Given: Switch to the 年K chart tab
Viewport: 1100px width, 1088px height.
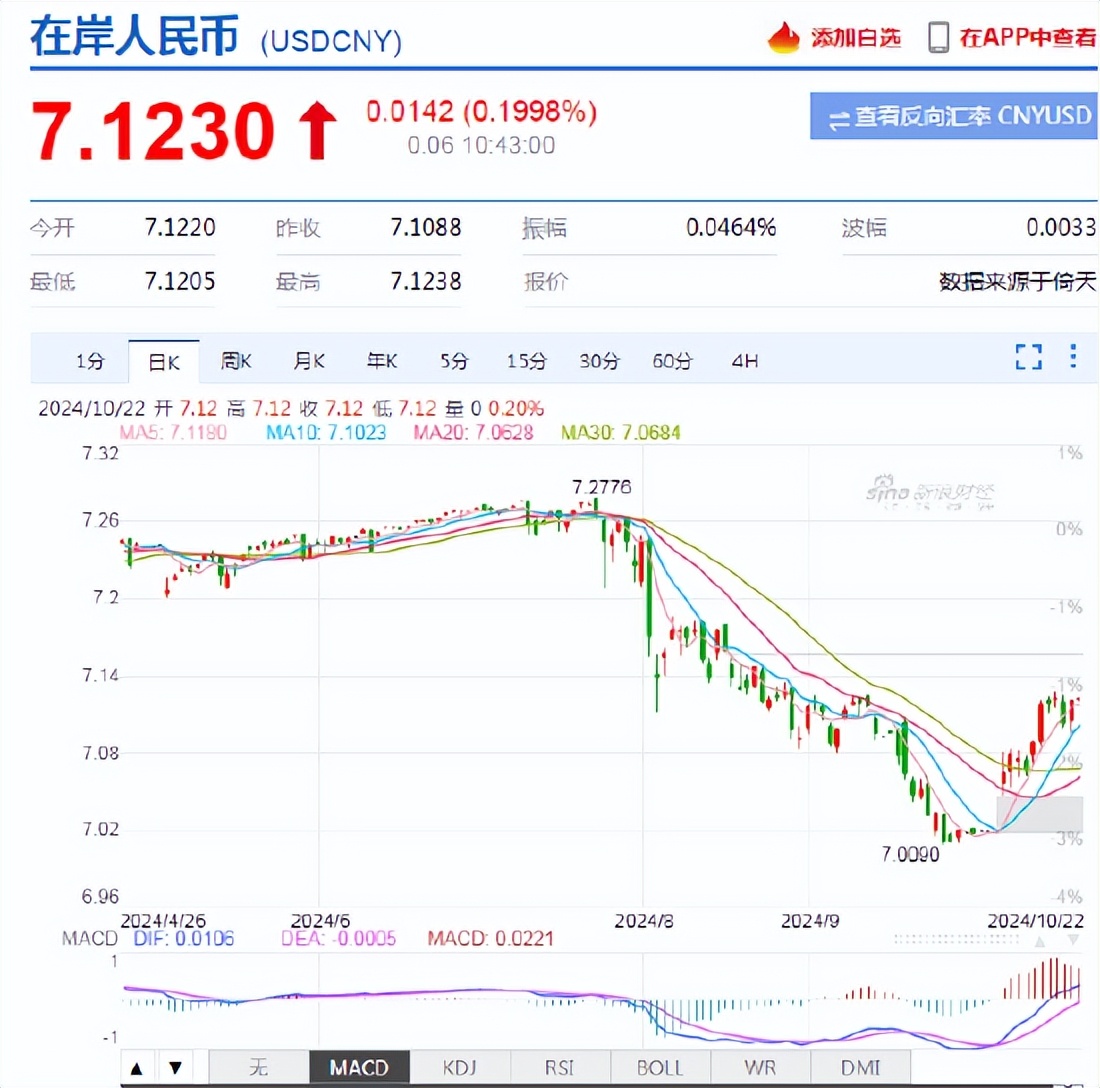Looking at the screenshot, I should tap(382, 361).
